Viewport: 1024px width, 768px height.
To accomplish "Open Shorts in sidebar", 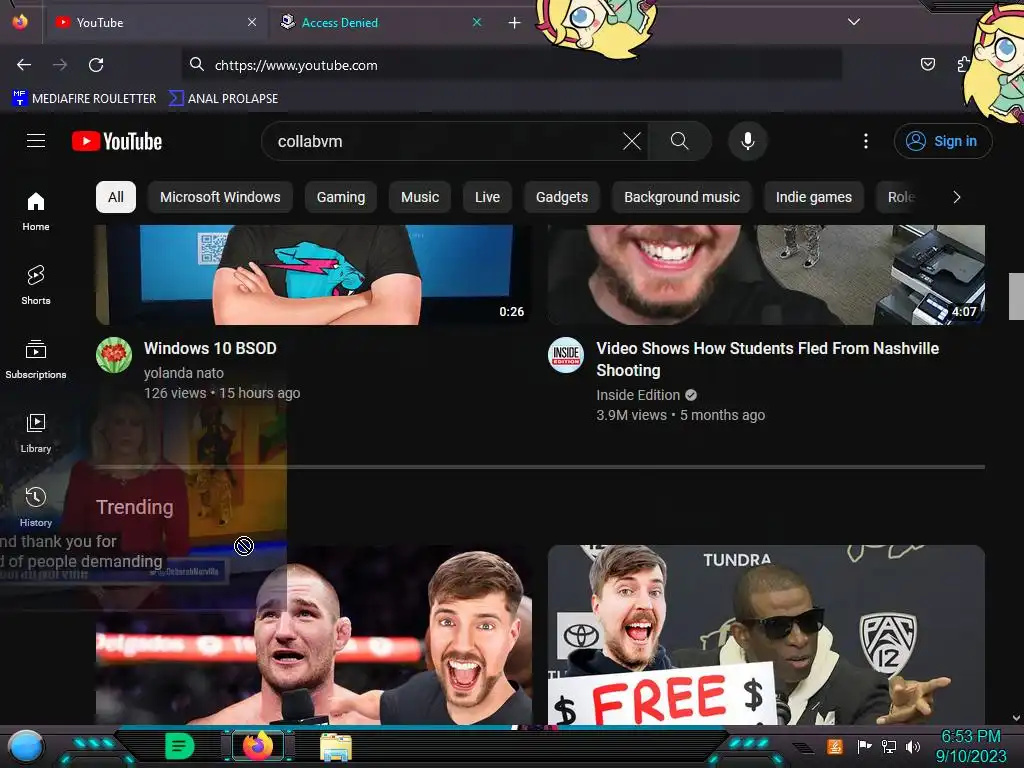I will pos(36,285).
